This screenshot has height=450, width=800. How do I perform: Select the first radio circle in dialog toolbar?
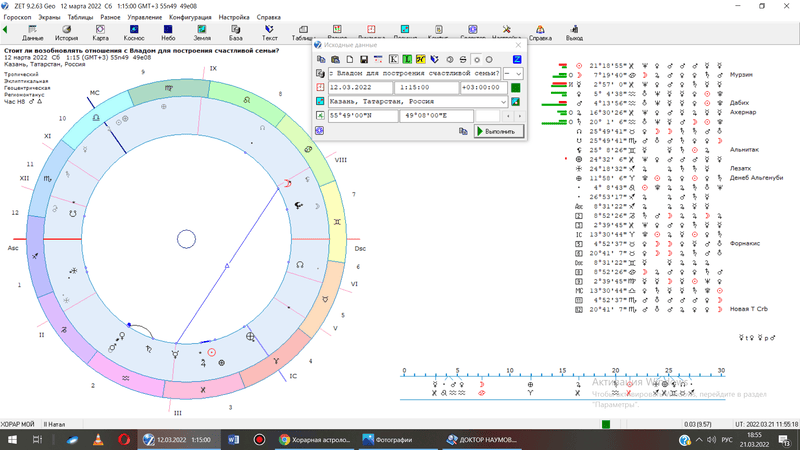pos(476,60)
